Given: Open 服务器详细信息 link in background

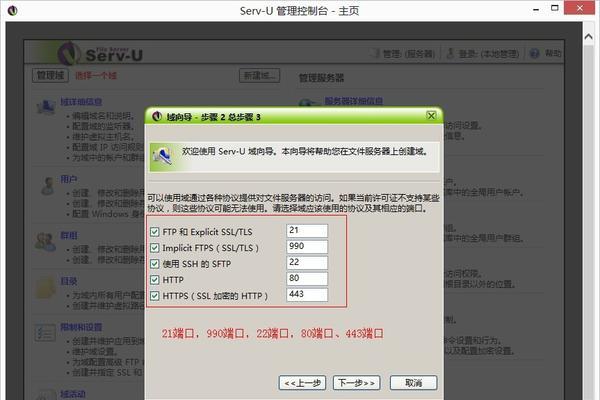Looking at the screenshot, I should [354, 101].
